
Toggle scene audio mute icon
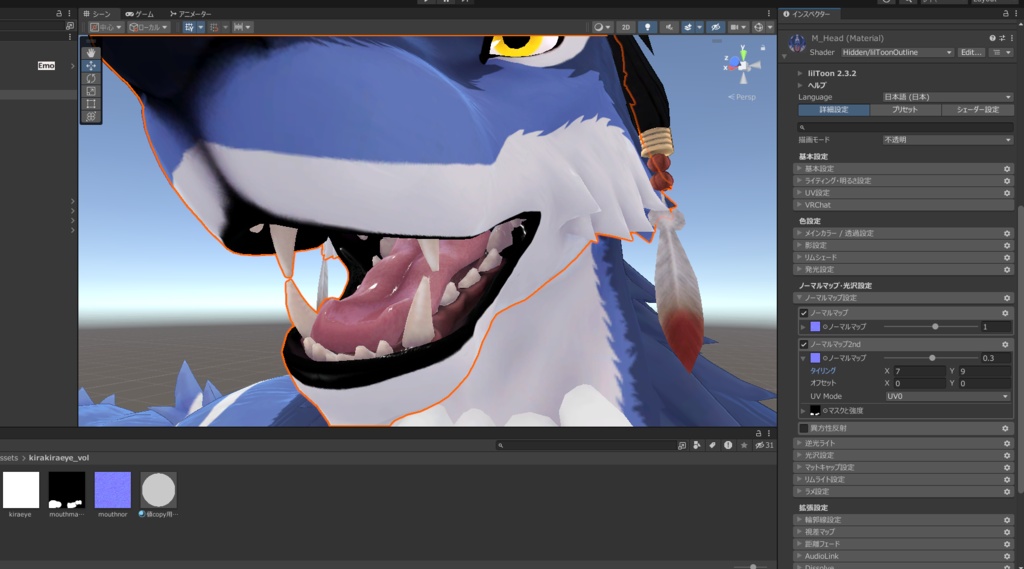click(669, 27)
